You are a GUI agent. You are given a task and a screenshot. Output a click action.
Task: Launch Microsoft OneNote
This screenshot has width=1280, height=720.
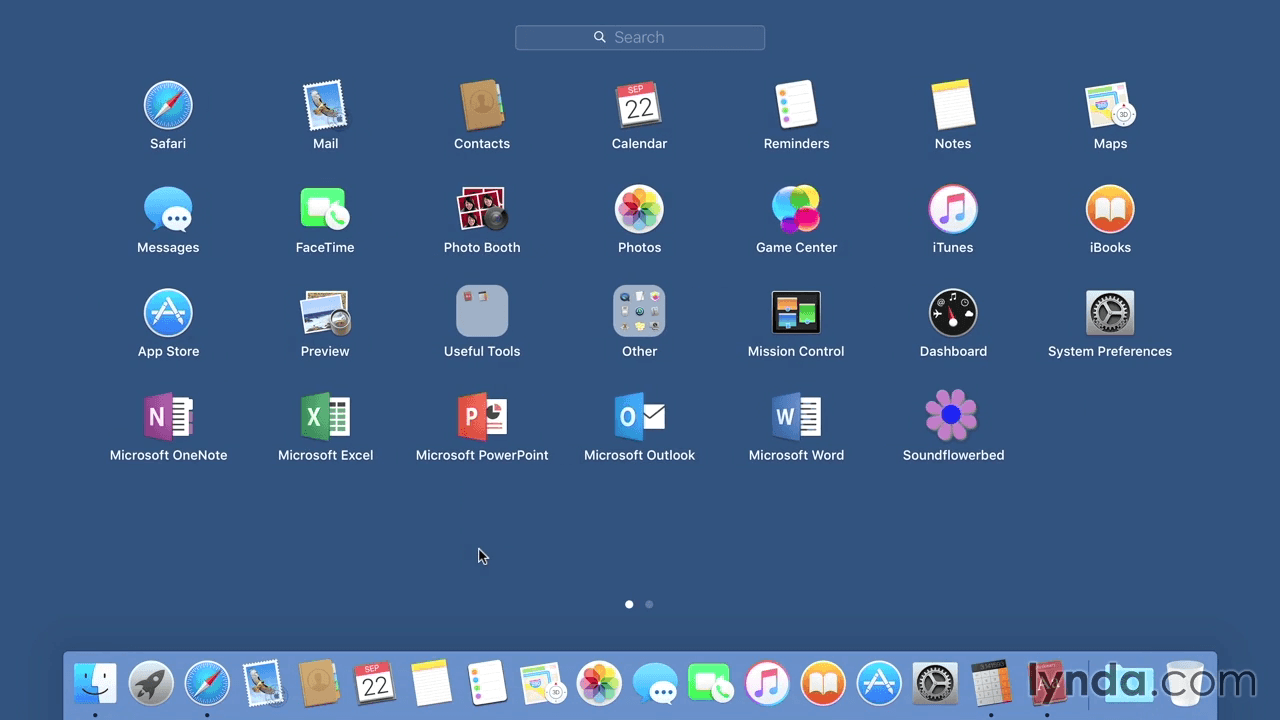(x=168, y=417)
